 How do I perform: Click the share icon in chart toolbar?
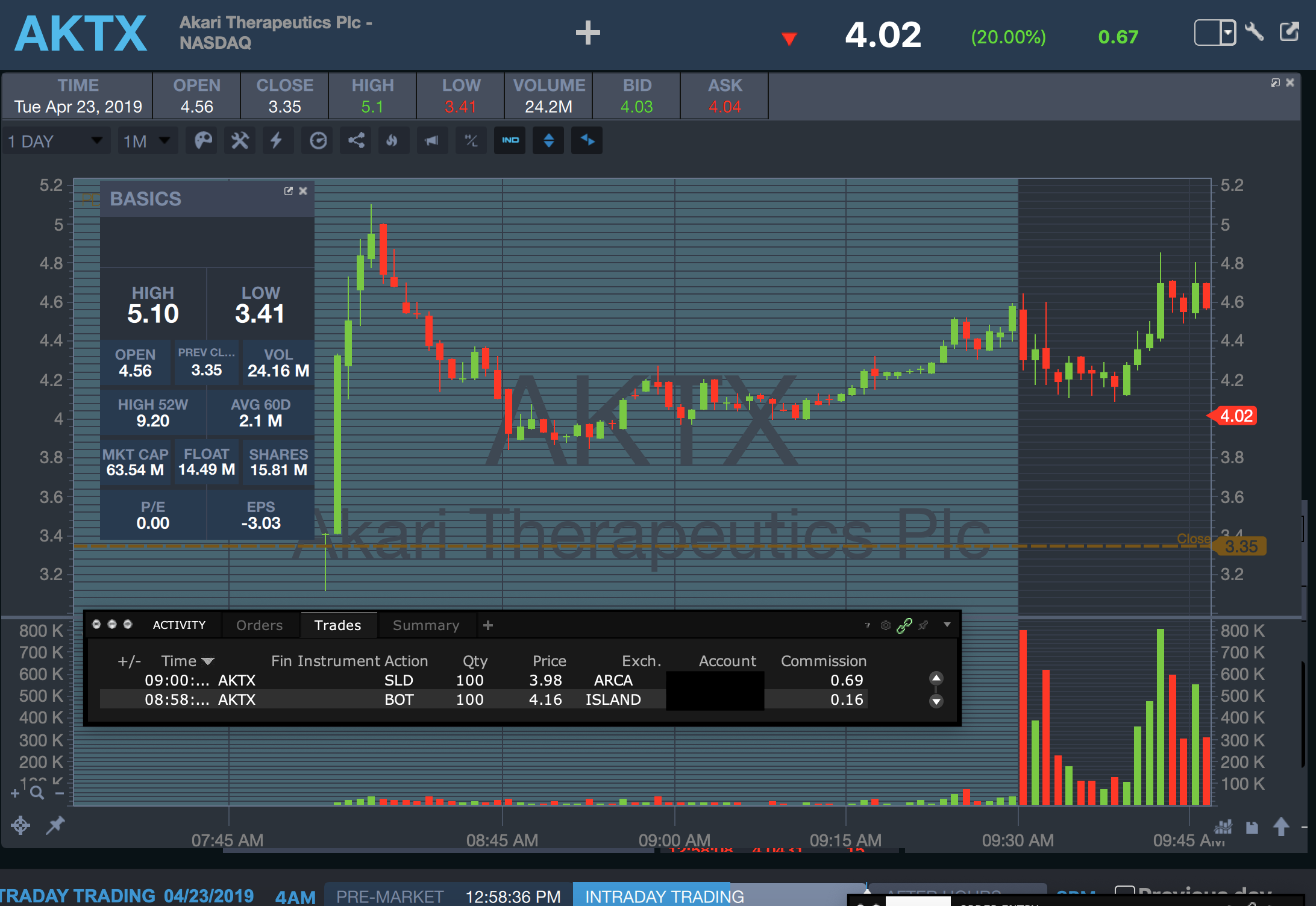(356, 141)
